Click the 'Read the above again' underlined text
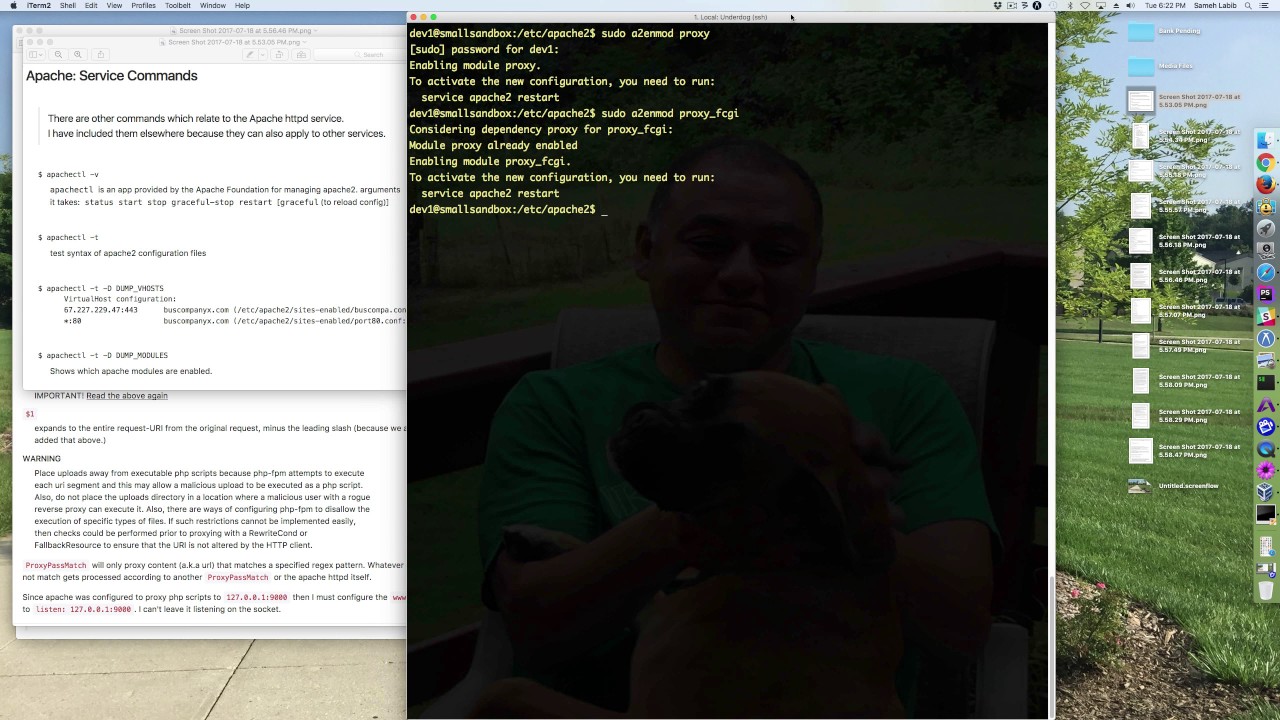This screenshot has height=720, width=1280. (127, 396)
